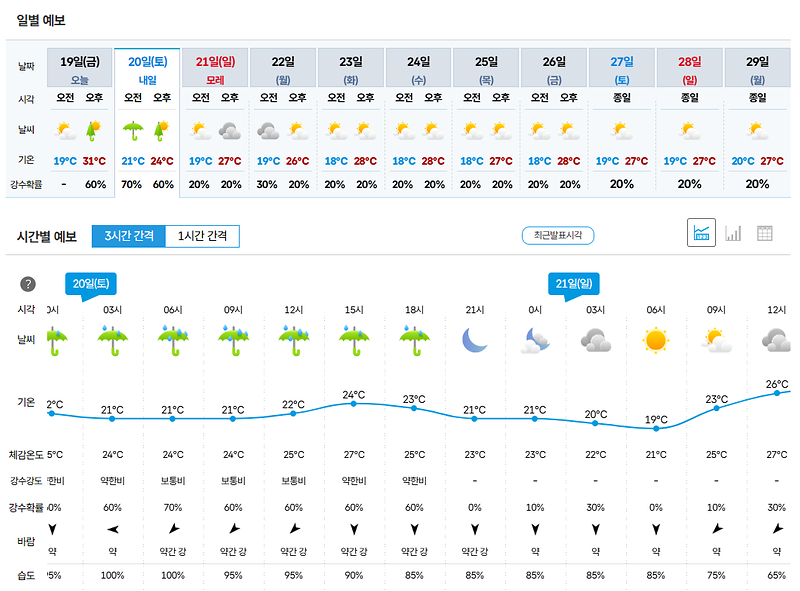This screenshot has height=591, width=800.
Task: Click the 27일 종일 partly sunny icon
Action: [x=621, y=131]
